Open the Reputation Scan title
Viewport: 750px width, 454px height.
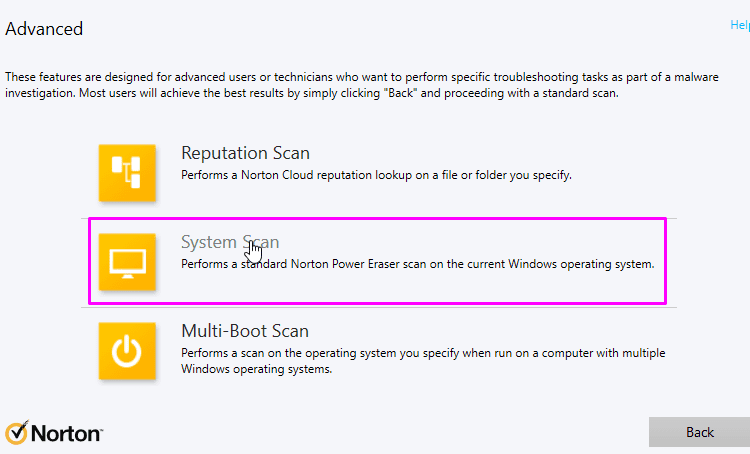tap(245, 153)
